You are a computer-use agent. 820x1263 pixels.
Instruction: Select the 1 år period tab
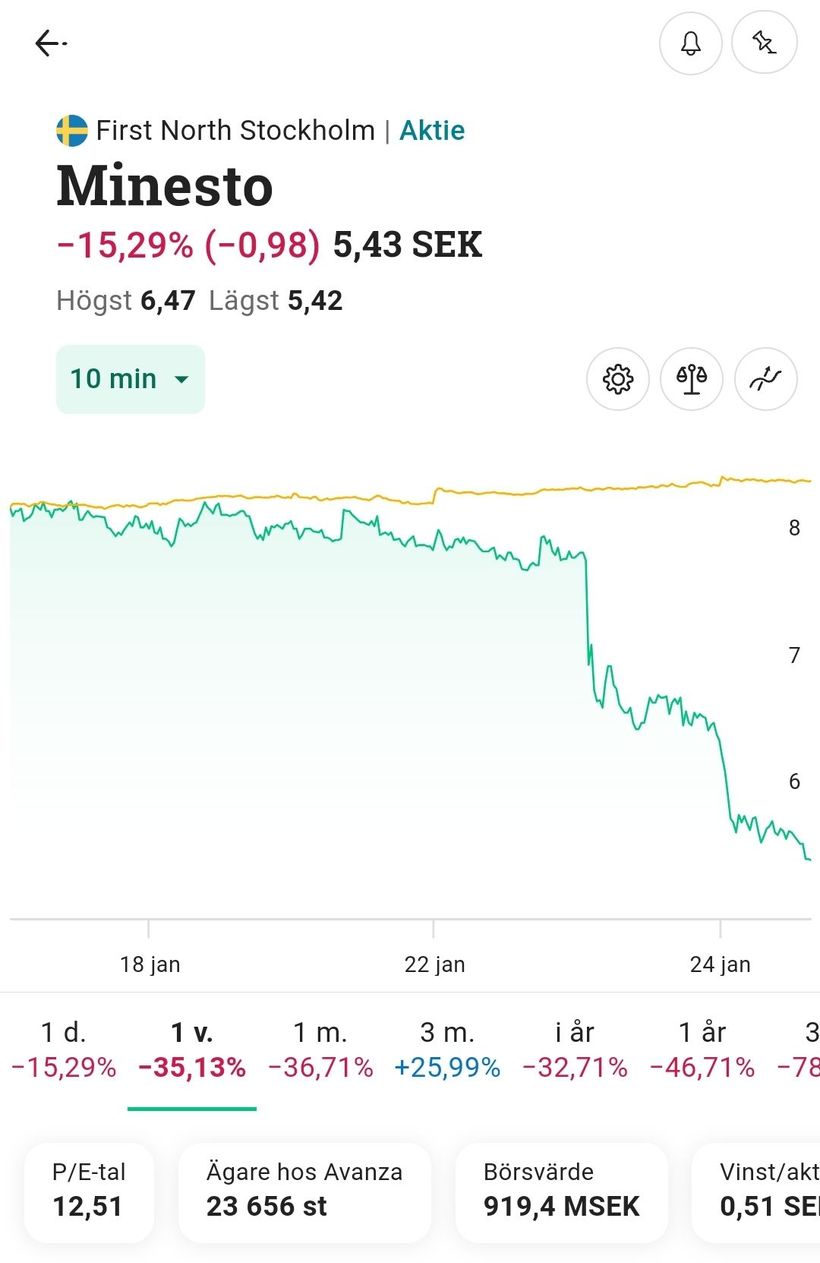(x=702, y=1050)
